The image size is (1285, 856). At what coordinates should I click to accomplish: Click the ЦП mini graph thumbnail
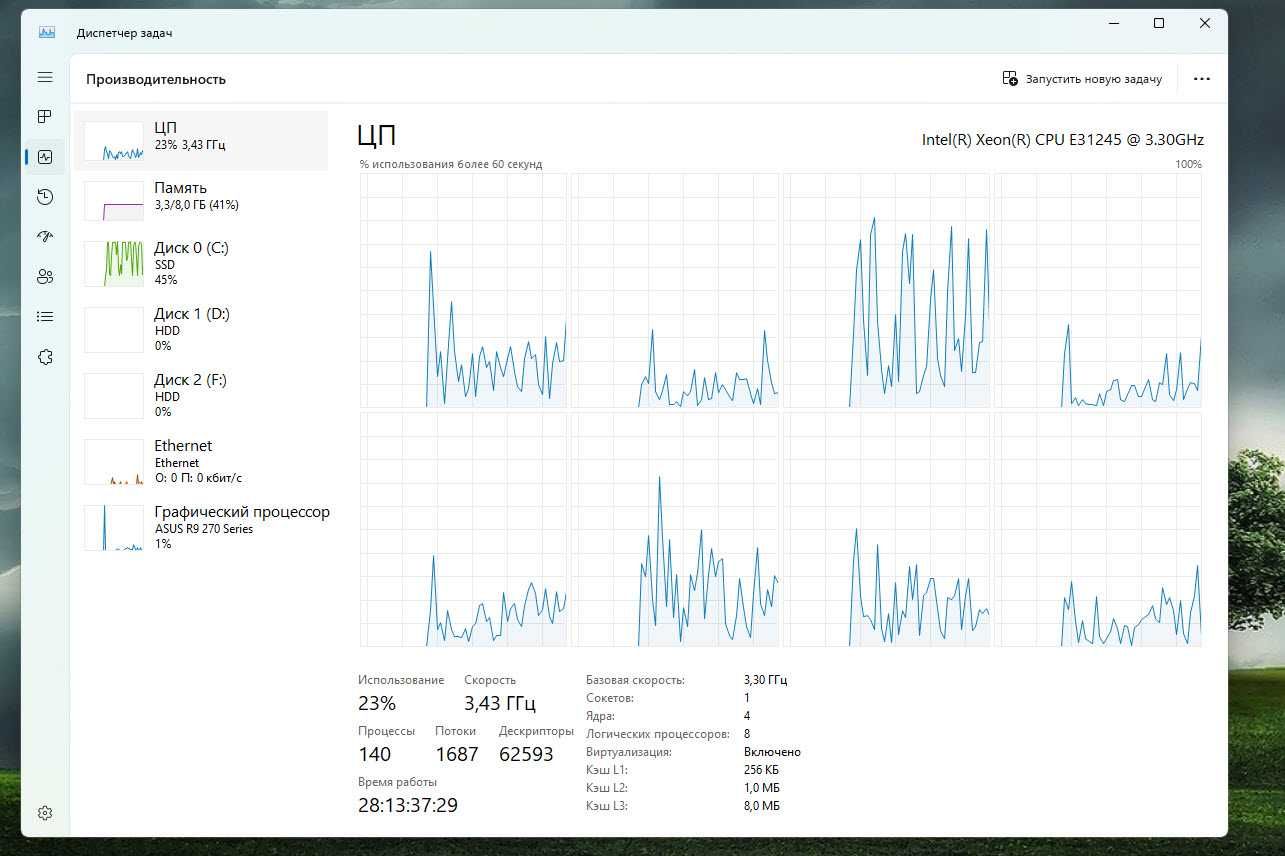click(x=114, y=141)
